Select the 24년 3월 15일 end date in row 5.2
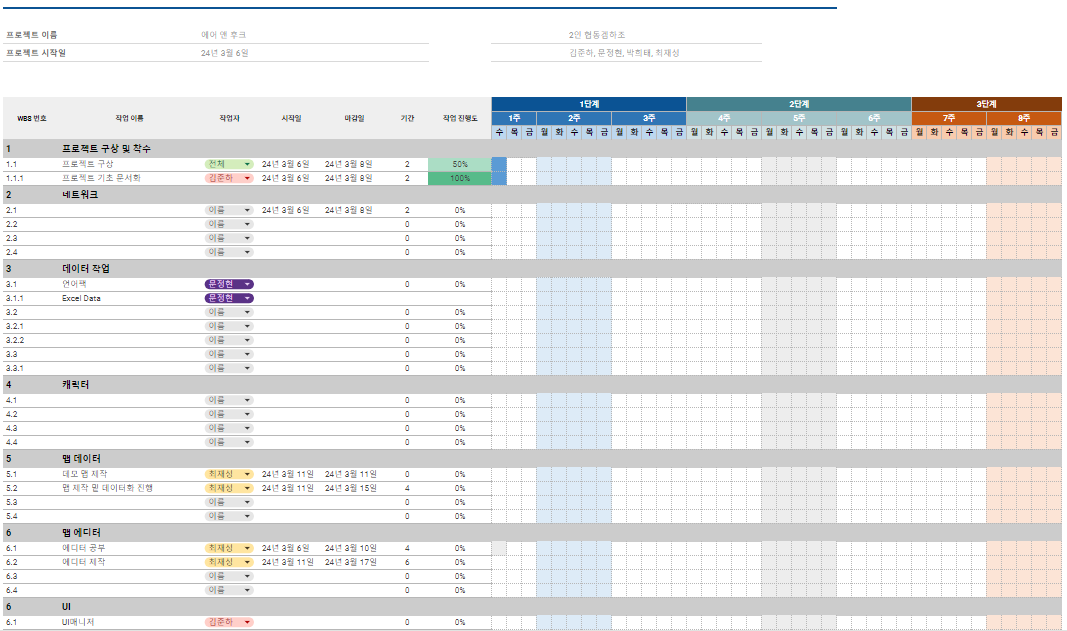The width and height of the screenshot is (1067, 631). (350, 488)
